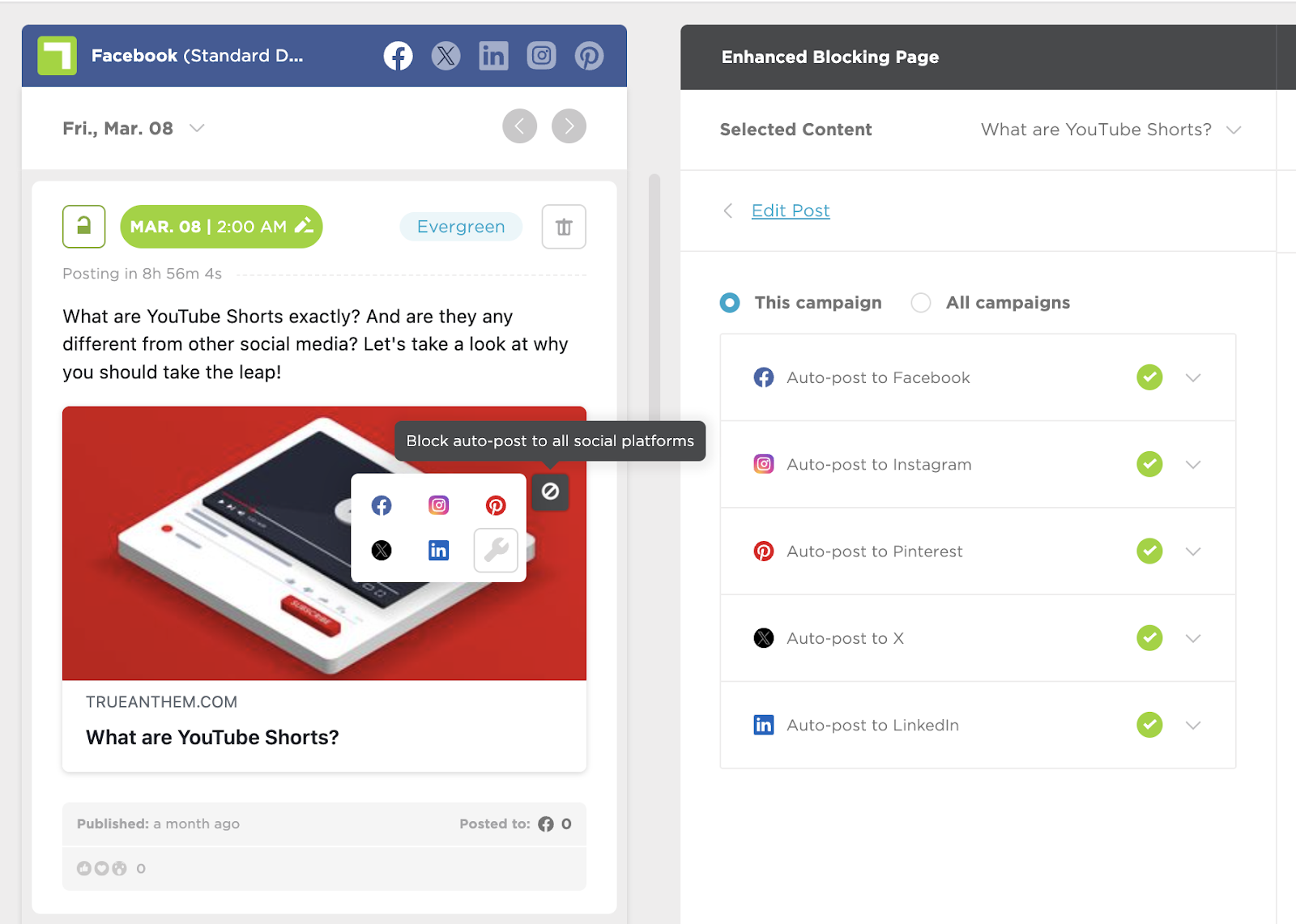This screenshot has width=1296, height=924.
Task: Click the TRUEANTHEM.COM domain text
Action: tap(162, 702)
